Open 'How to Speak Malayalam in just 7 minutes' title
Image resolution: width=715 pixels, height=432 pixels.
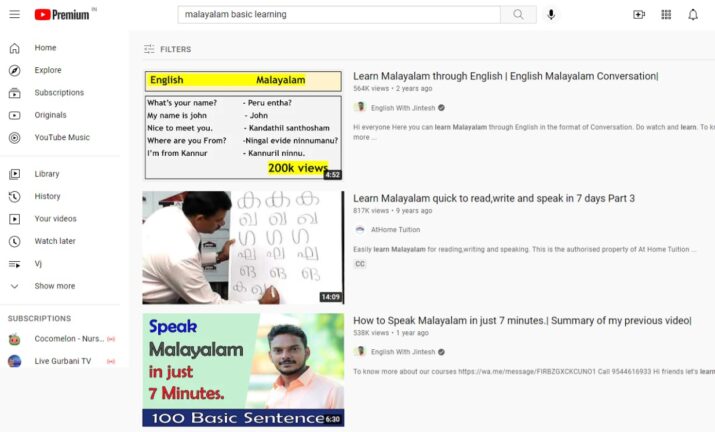[x=522, y=321]
